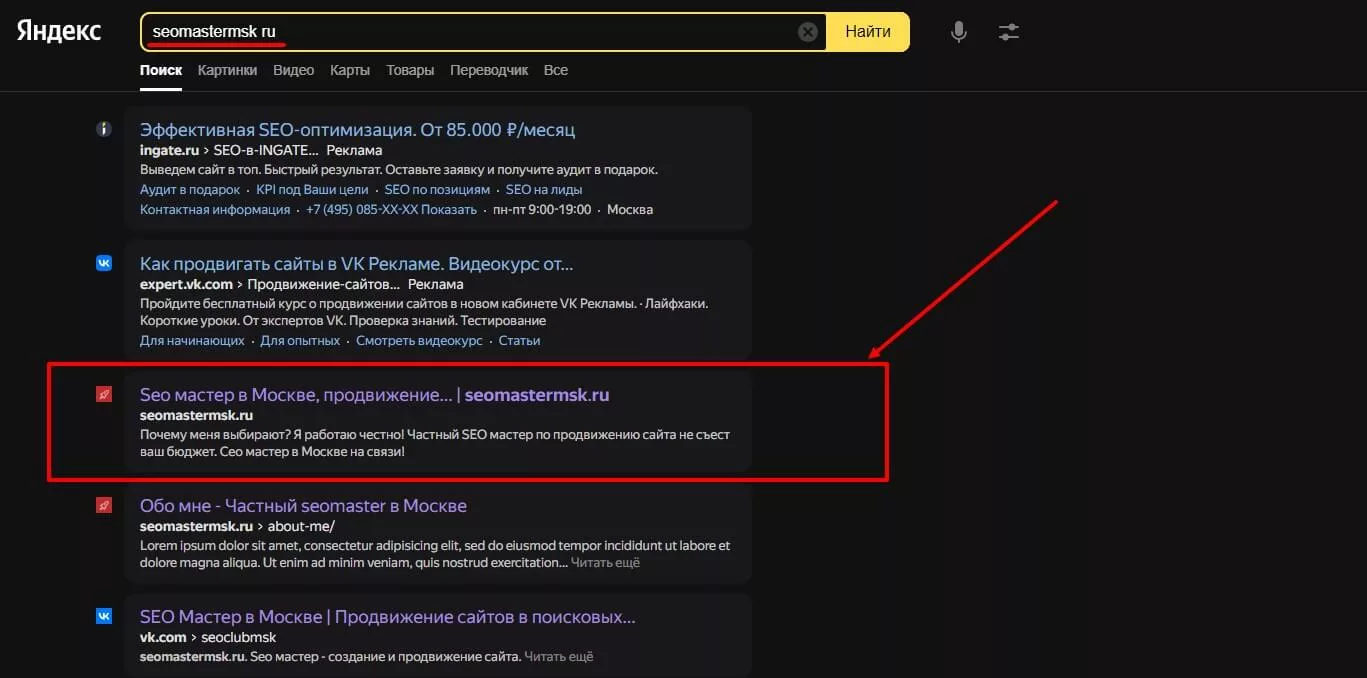Image resolution: width=1367 pixels, height=678 pixels.
Task: Click the Найти search button
Action: tap(868, 32)
